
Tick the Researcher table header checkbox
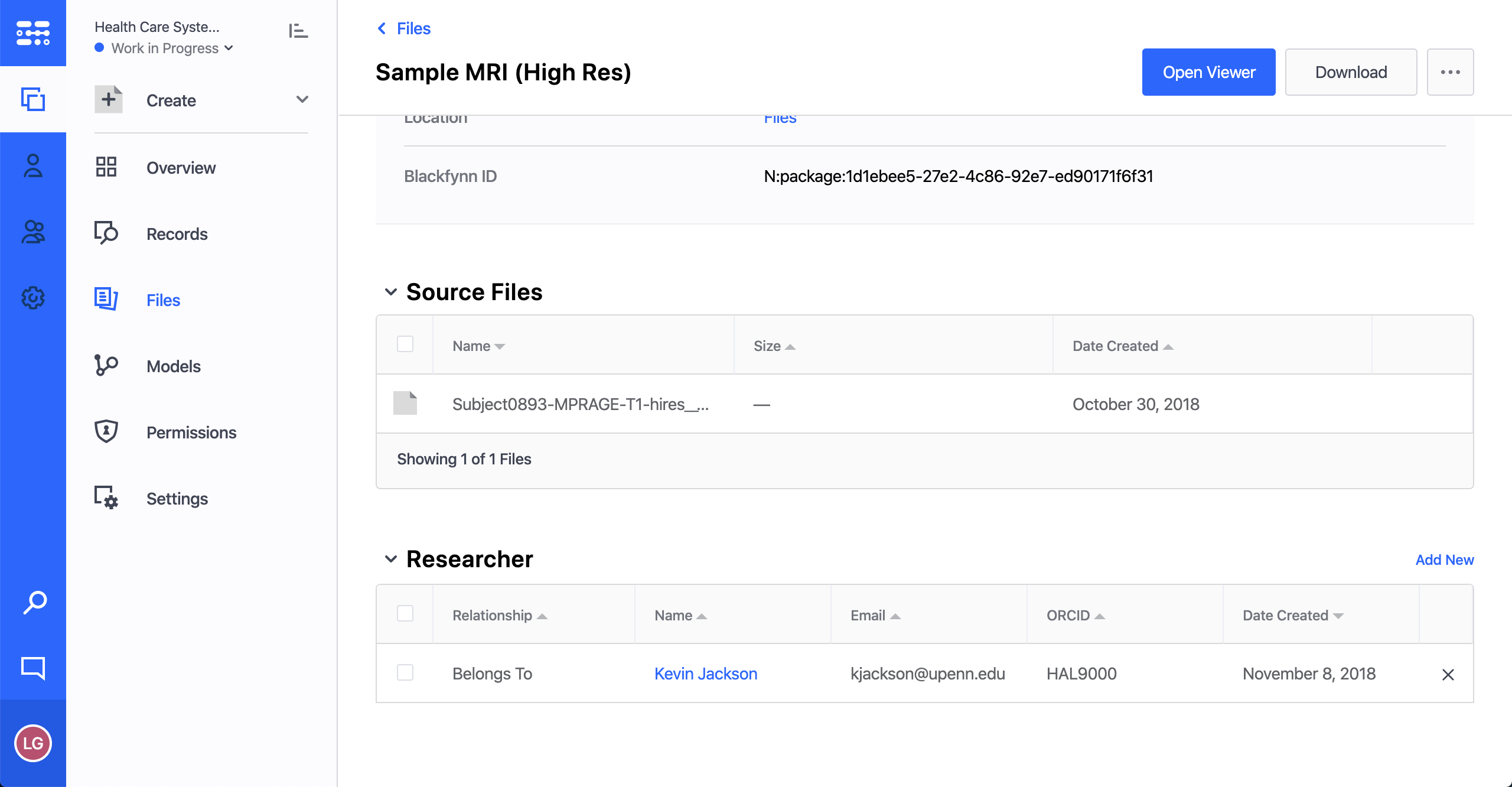pyautogui.click(x=405, y=613)
